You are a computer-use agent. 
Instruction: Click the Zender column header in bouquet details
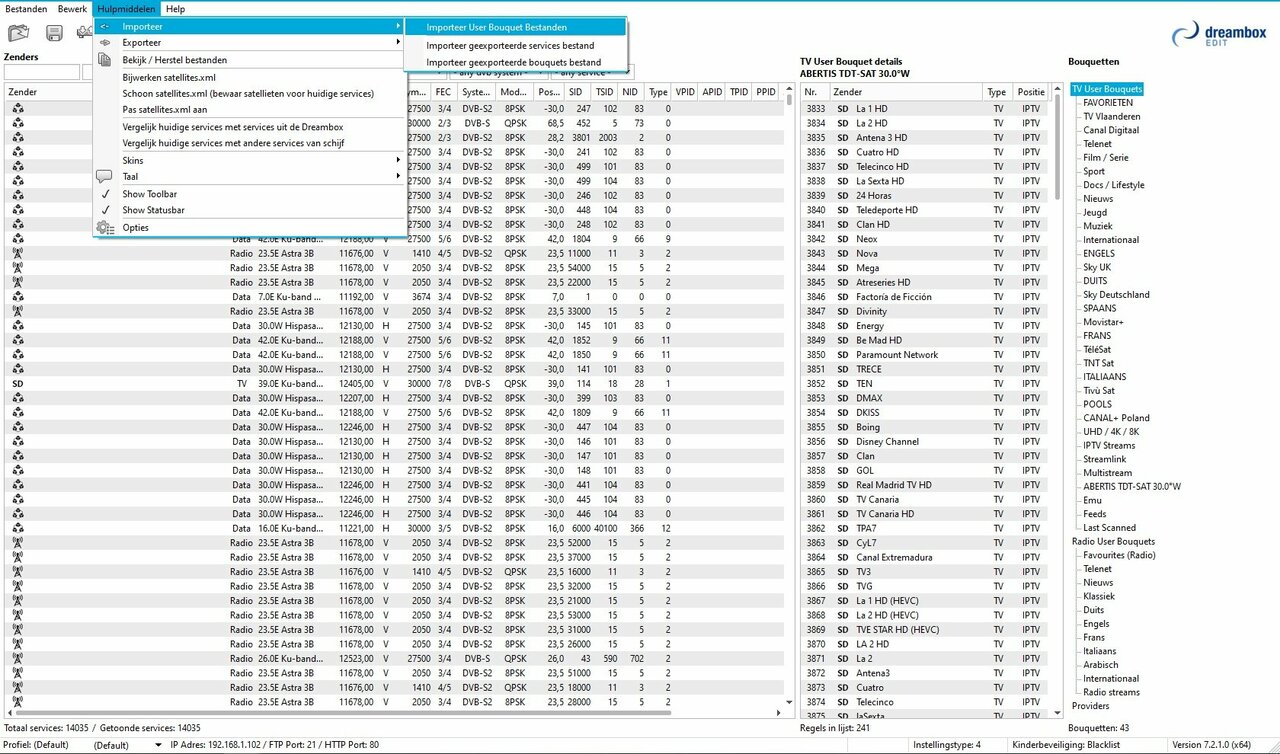pyautogui.click(x=905, y=92)
